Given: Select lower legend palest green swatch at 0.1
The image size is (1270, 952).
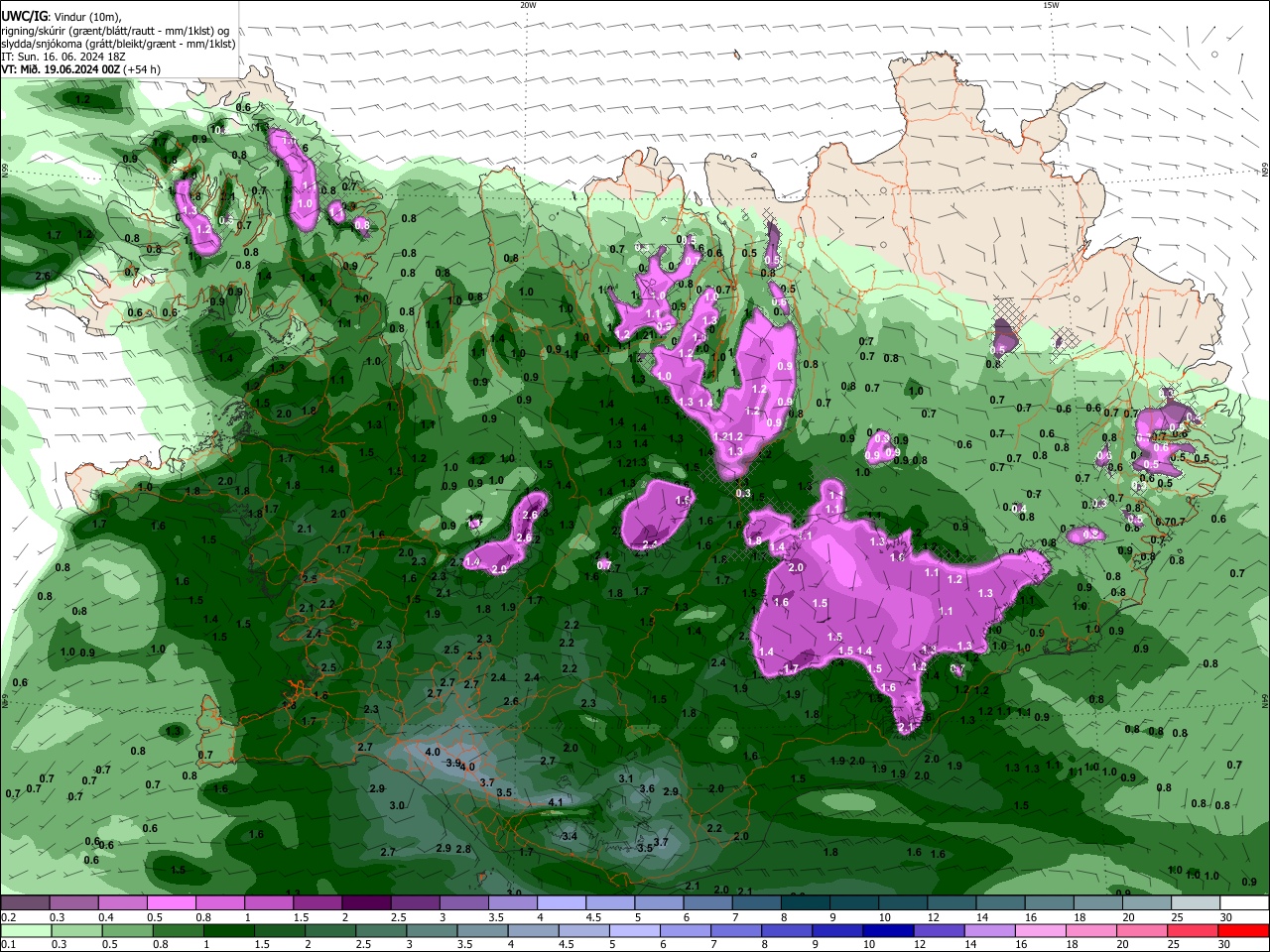Looking at the screenshot, I should pos(26,931).
